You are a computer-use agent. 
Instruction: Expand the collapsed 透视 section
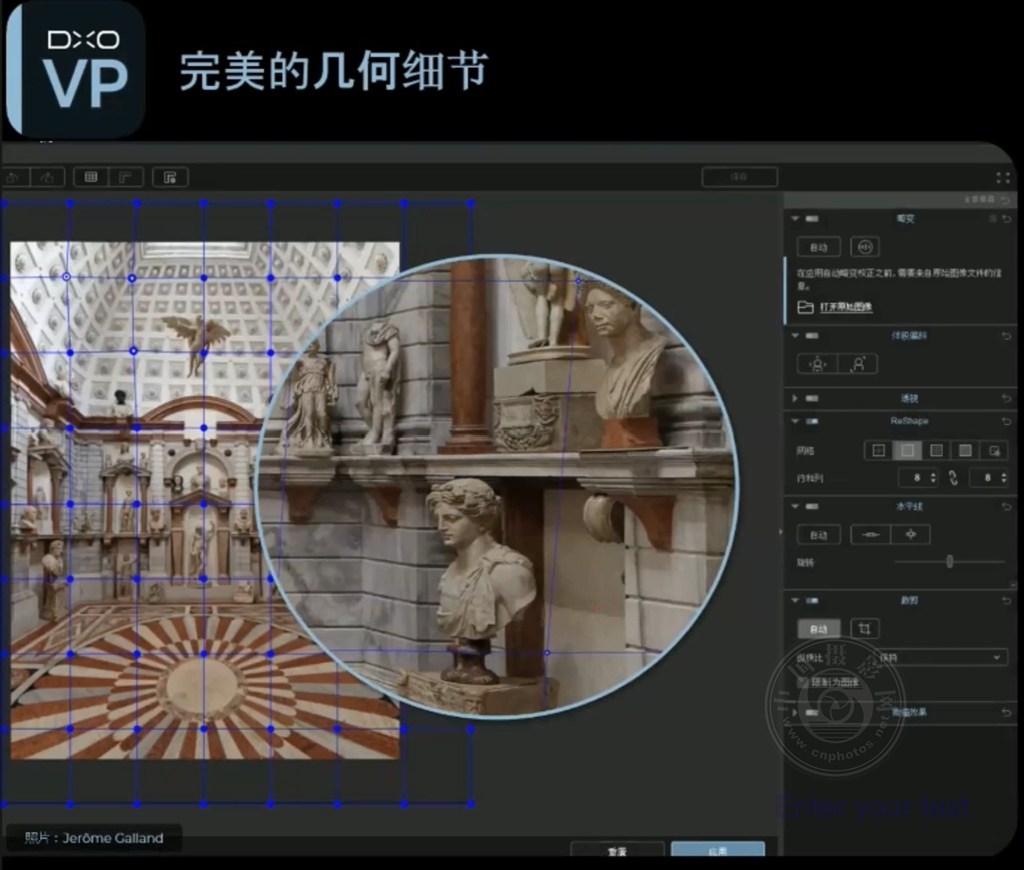tap(794, 398)
